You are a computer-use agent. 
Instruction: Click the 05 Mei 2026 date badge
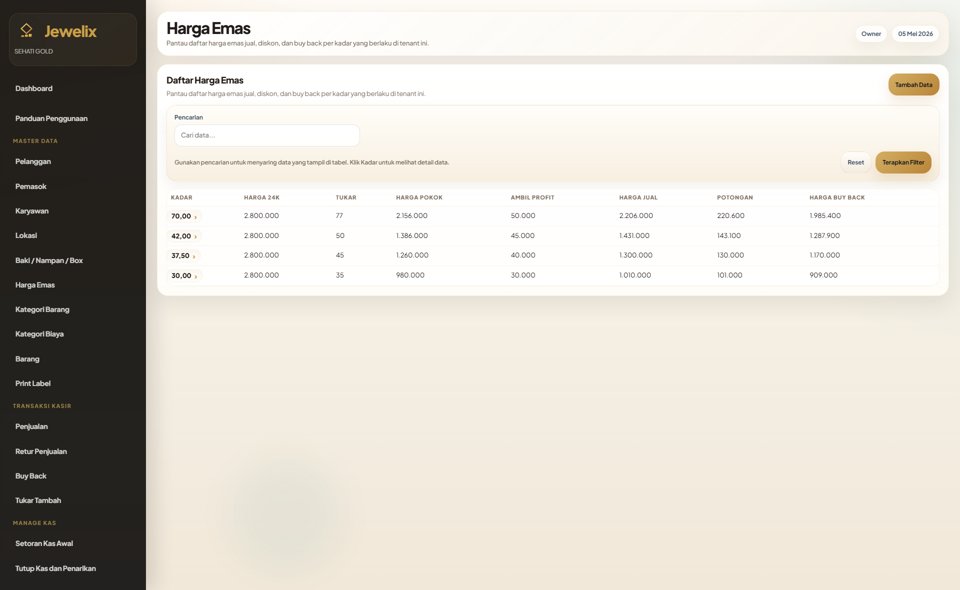915,34
